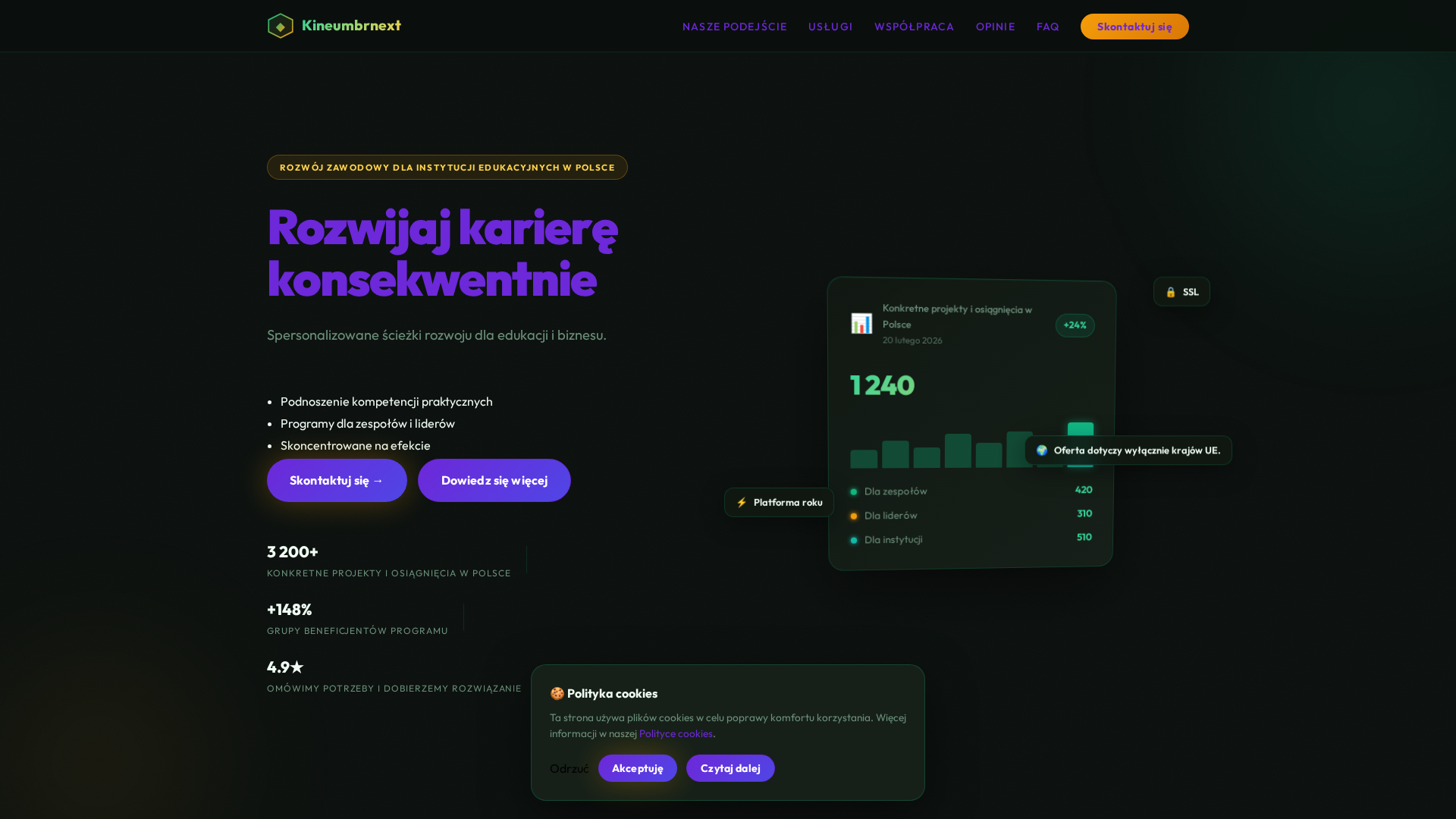Image resolution: width=1456 pixels, height=819 pixels.
Task: Click the cookie emoji icon in banner
Action: (x=557, y=694)
